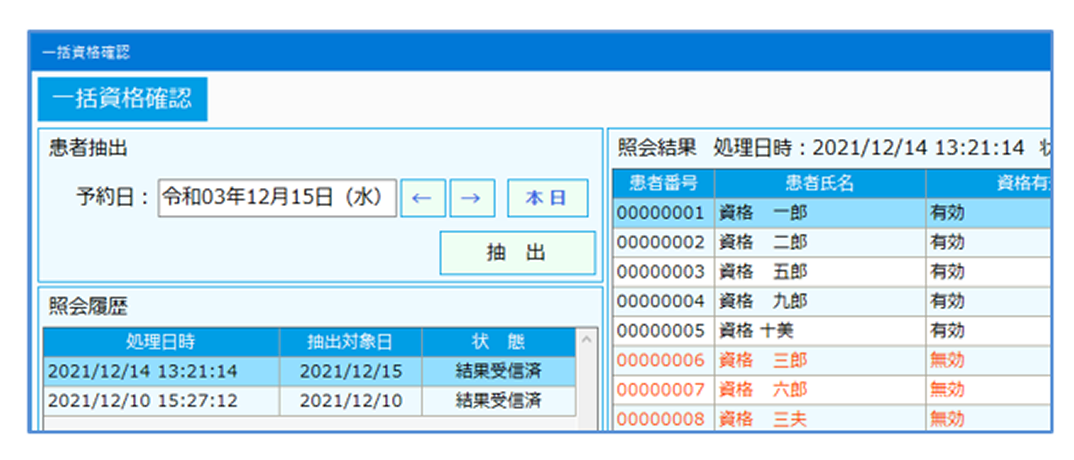Select patient number 00000003
1074x460 pixels.
point(664,272)
